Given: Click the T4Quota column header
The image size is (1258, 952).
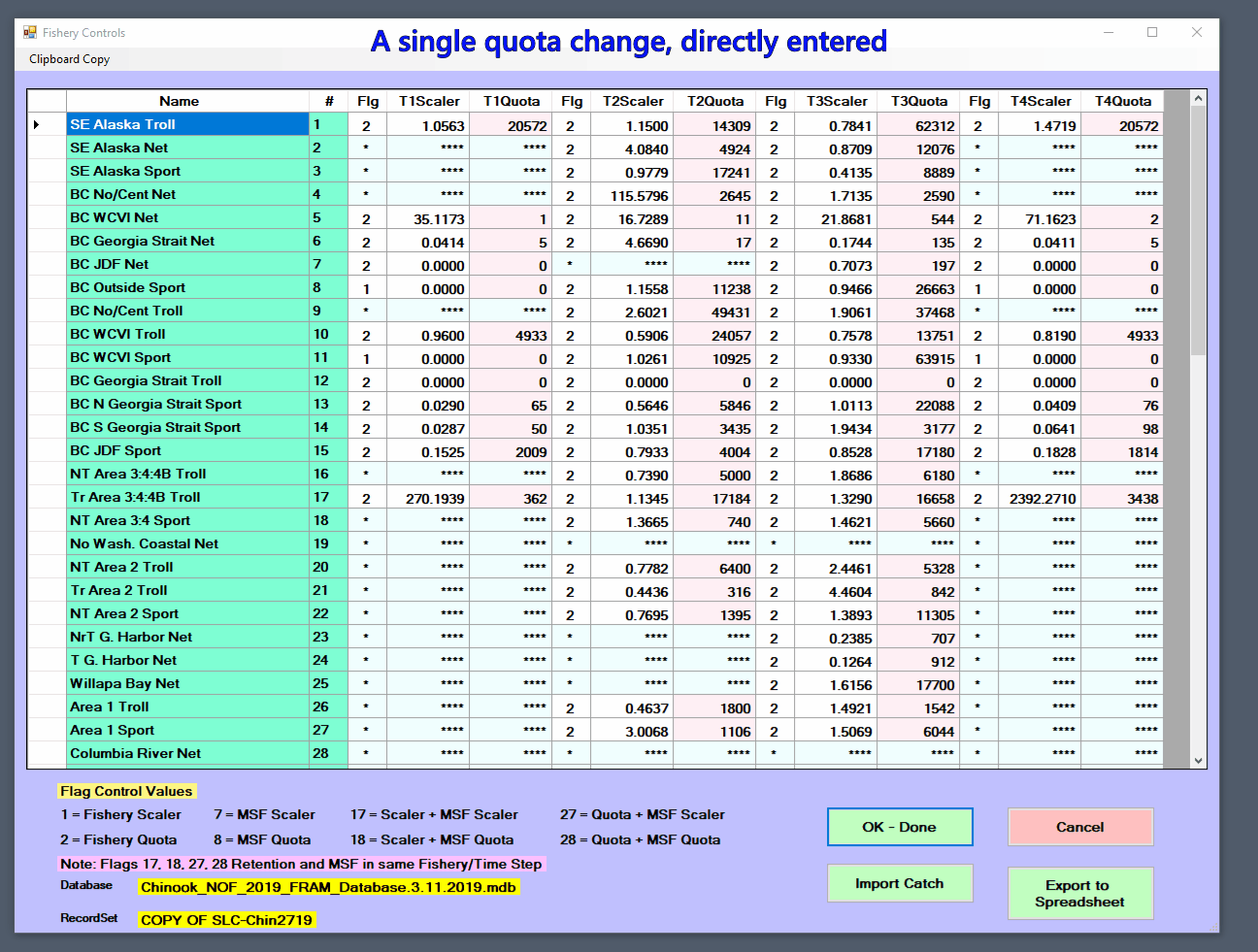Looking at the screenshot, I should point(1122,101).
